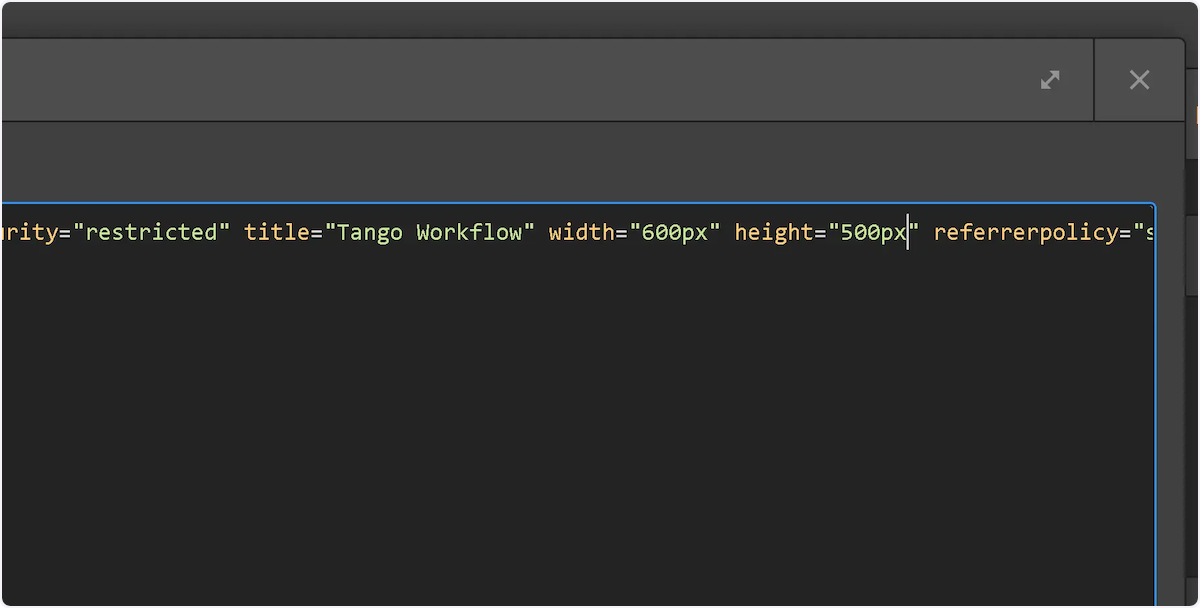1200x608 pixels.
Task: Click the title attribute name
Action: 277,233
